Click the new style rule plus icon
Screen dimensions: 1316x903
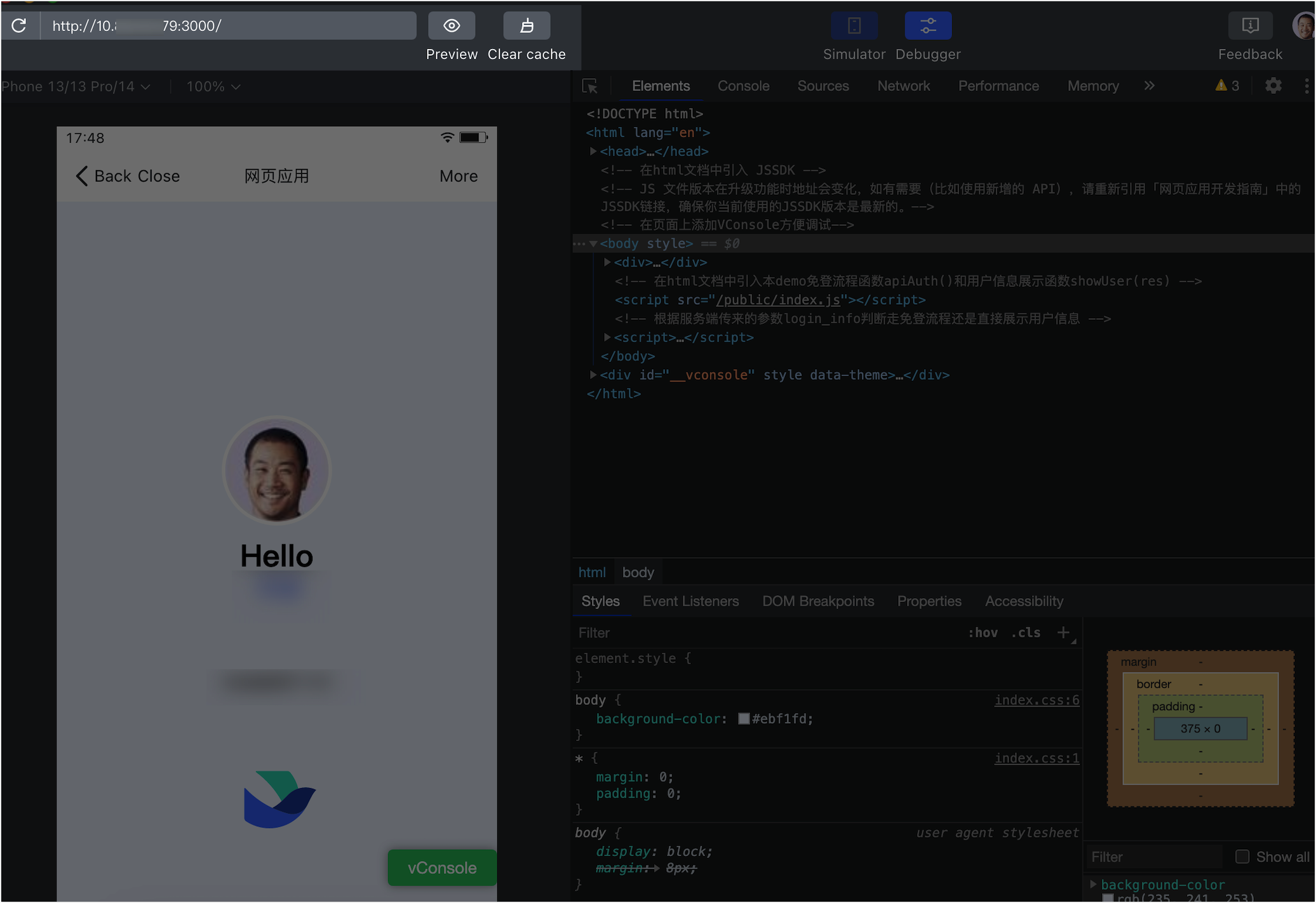(1063, 632)
